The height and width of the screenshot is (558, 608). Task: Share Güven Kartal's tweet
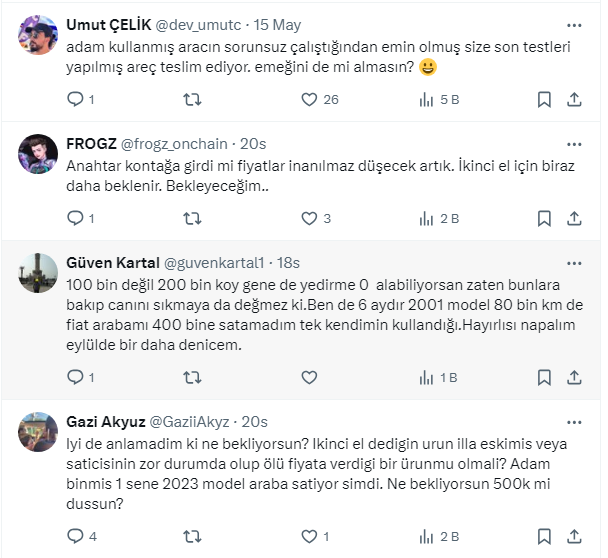click(575, 377)
